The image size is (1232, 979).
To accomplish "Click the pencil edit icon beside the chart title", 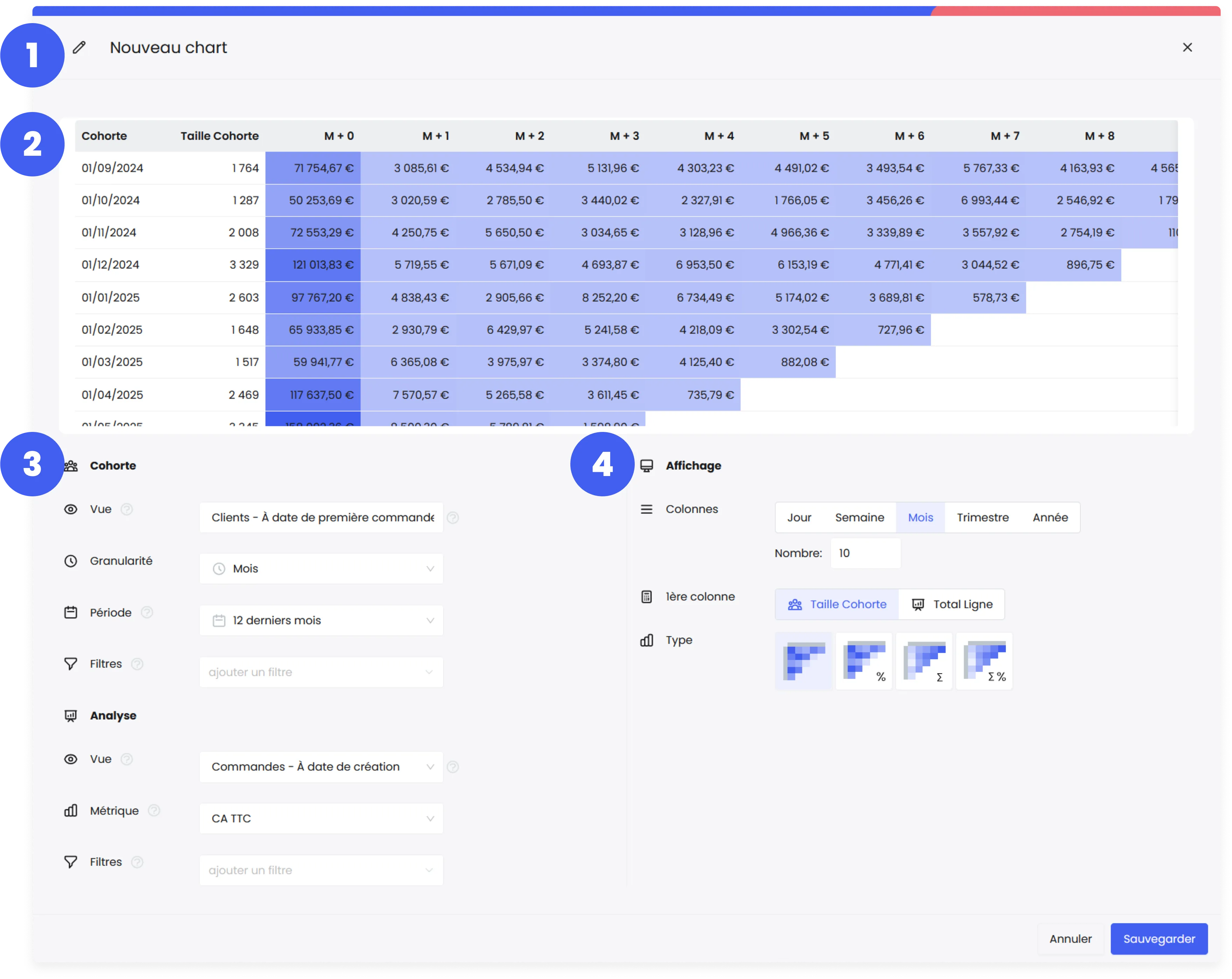I will click(79, 48).
